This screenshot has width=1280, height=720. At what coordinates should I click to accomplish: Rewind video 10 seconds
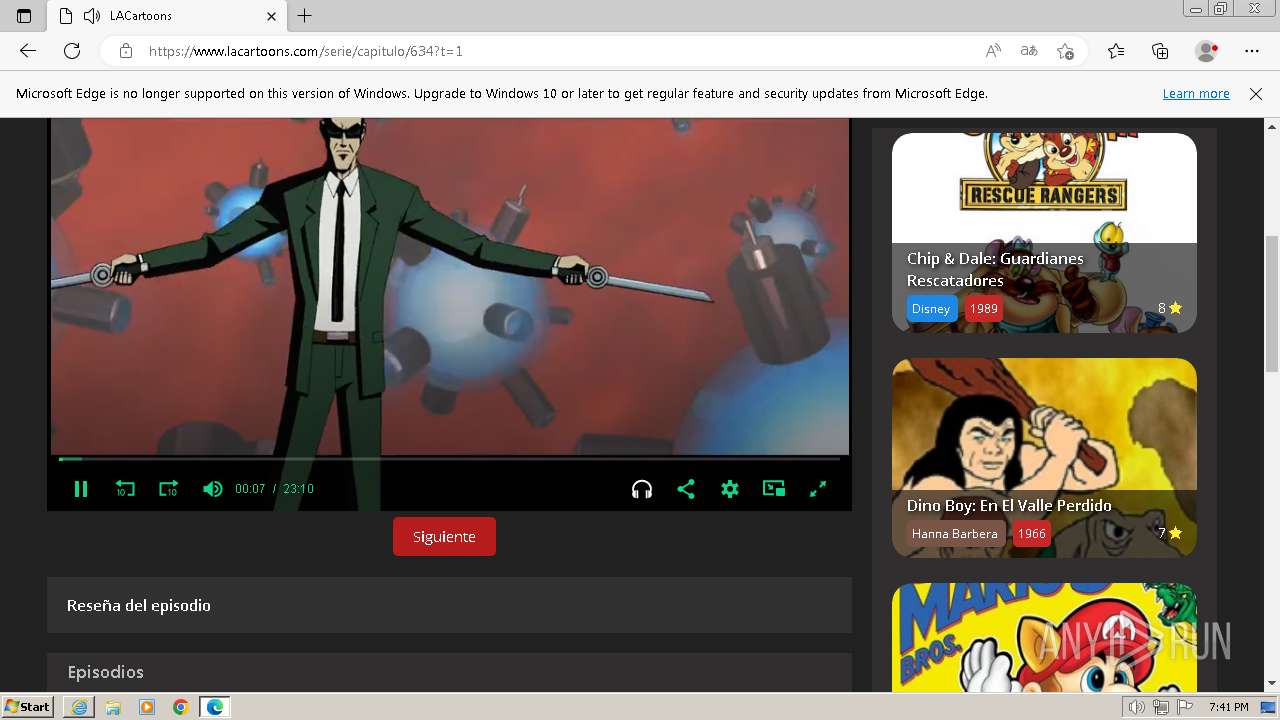(125, 489)
